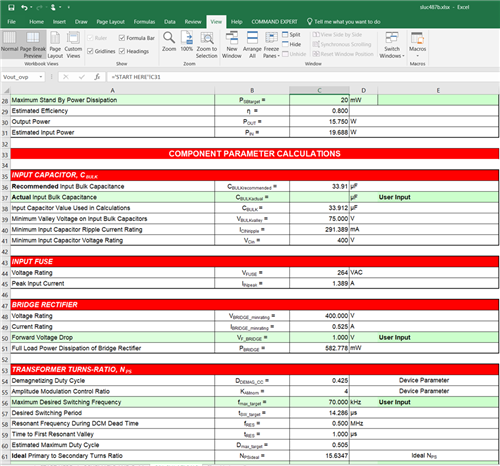Screen dimensions: 500x466
Task: Uncheck the Gridlines checkbox
Action: point(90,51)
